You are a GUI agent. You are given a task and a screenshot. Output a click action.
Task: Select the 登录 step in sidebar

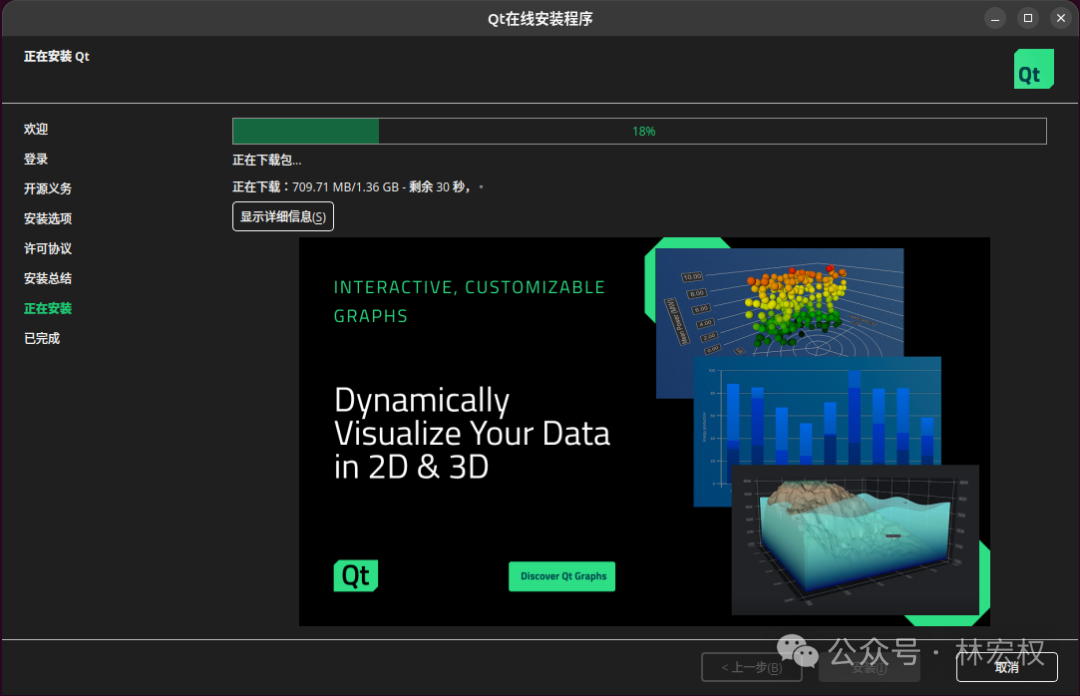[36, 159]
